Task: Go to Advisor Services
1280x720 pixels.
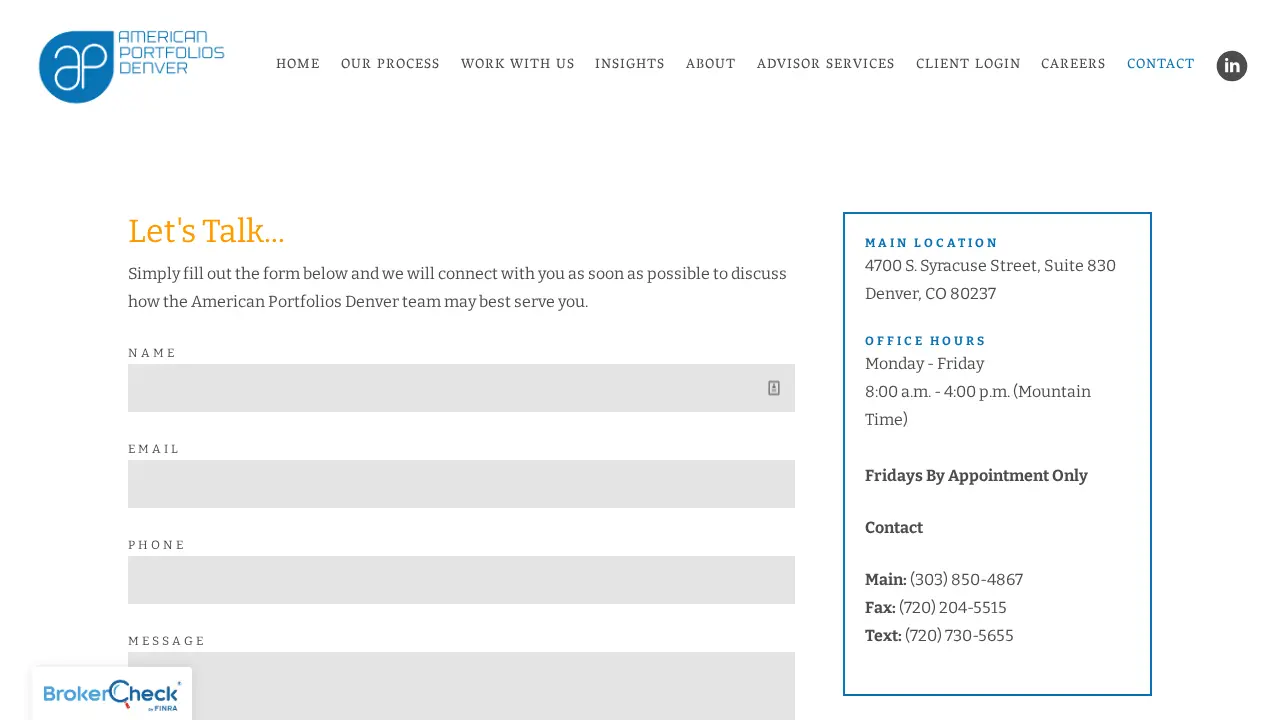Action: tap(826, 64)
